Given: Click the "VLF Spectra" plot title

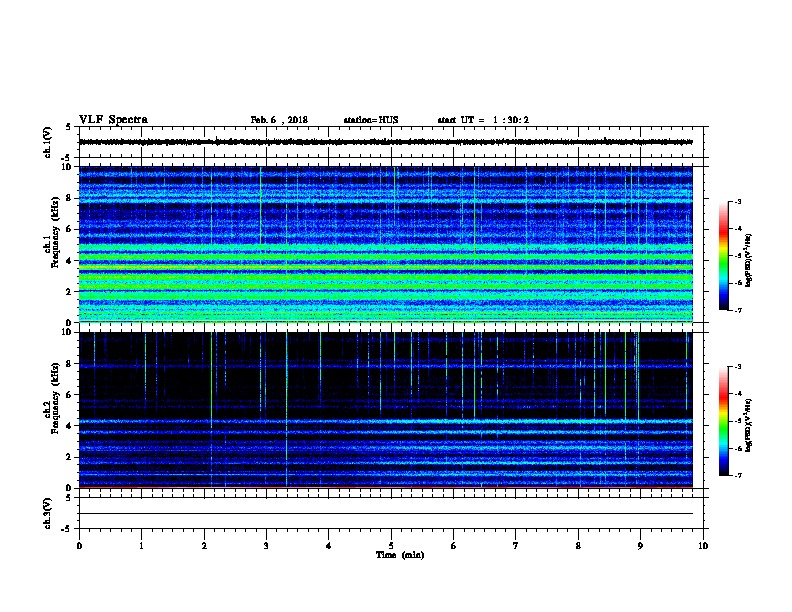Looking at the screenshot, I should (x=113, y=120).
